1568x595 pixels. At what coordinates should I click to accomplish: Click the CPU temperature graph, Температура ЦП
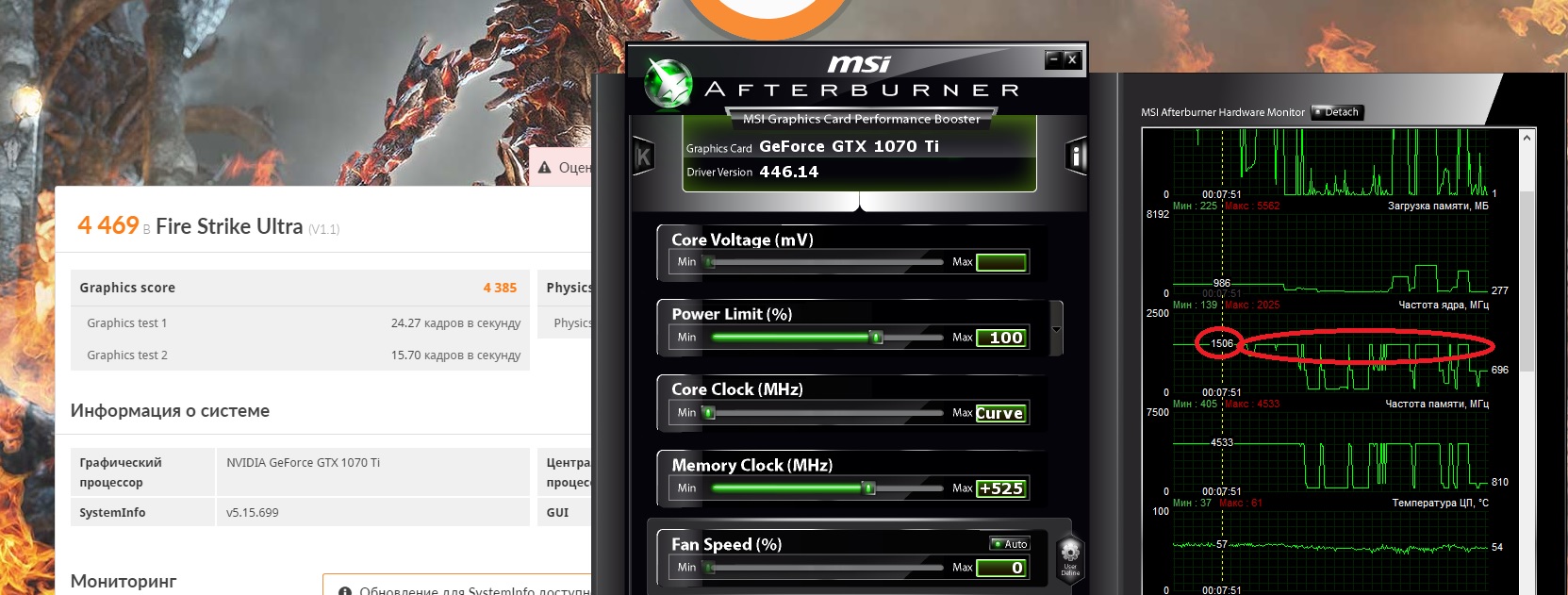tap(1333, 551)
